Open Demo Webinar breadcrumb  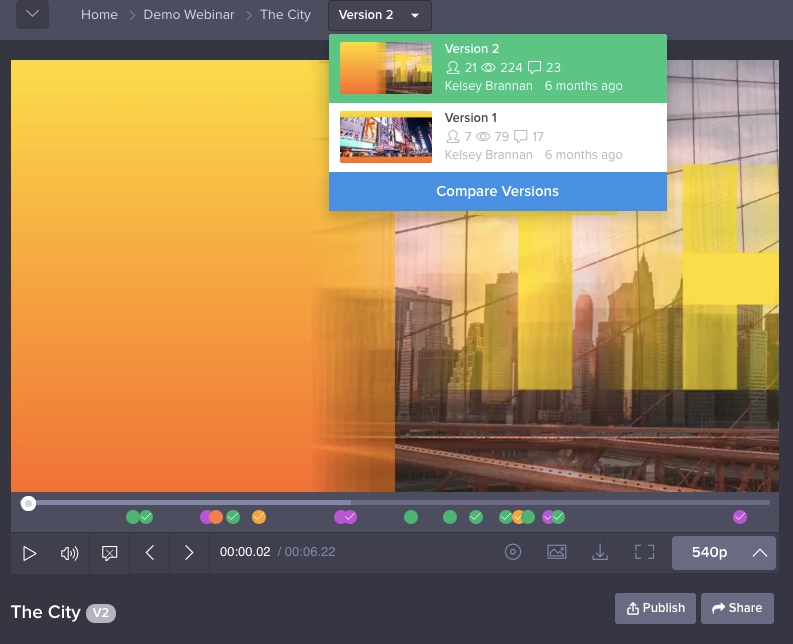189,15
